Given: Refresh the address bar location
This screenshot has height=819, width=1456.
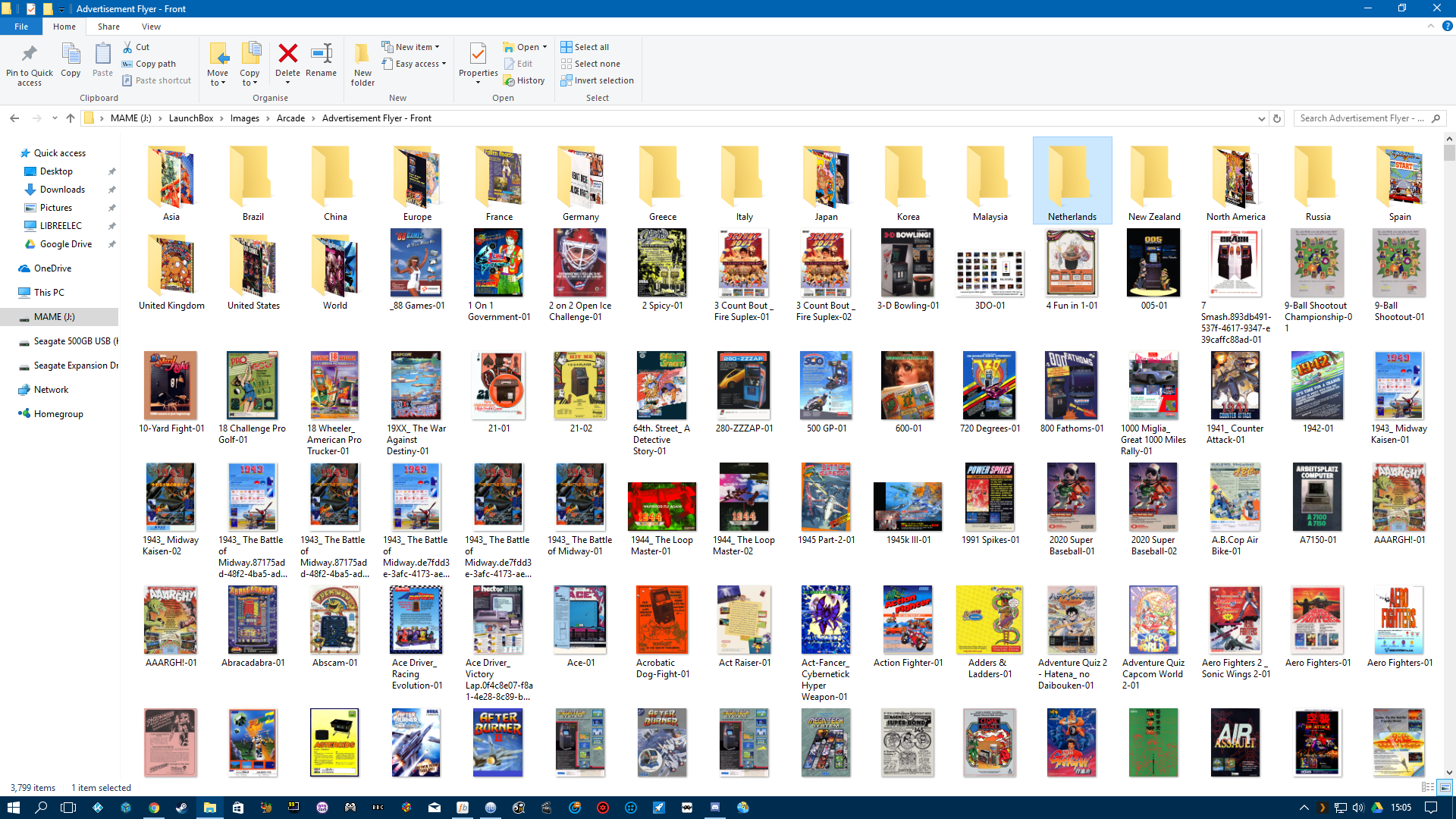Looking at the screenshot, I should click(x=1277, y=118).
